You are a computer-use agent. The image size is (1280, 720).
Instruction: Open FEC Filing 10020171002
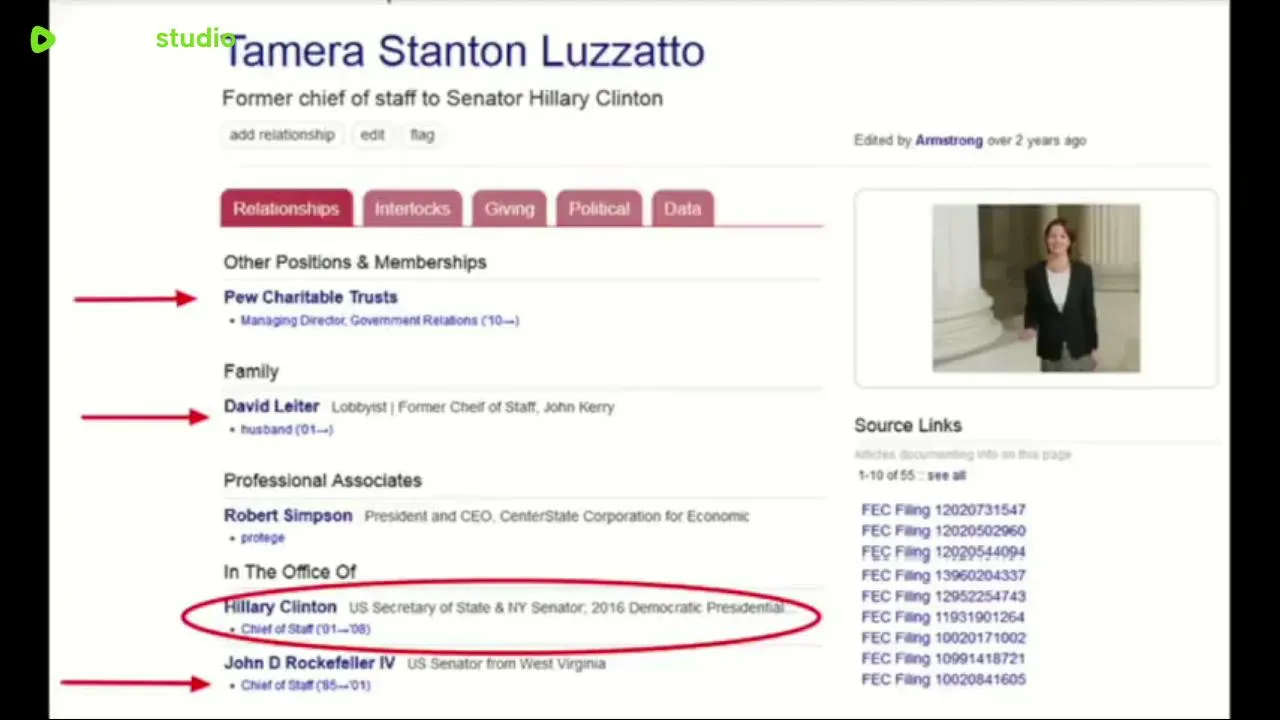click(943, 638)
